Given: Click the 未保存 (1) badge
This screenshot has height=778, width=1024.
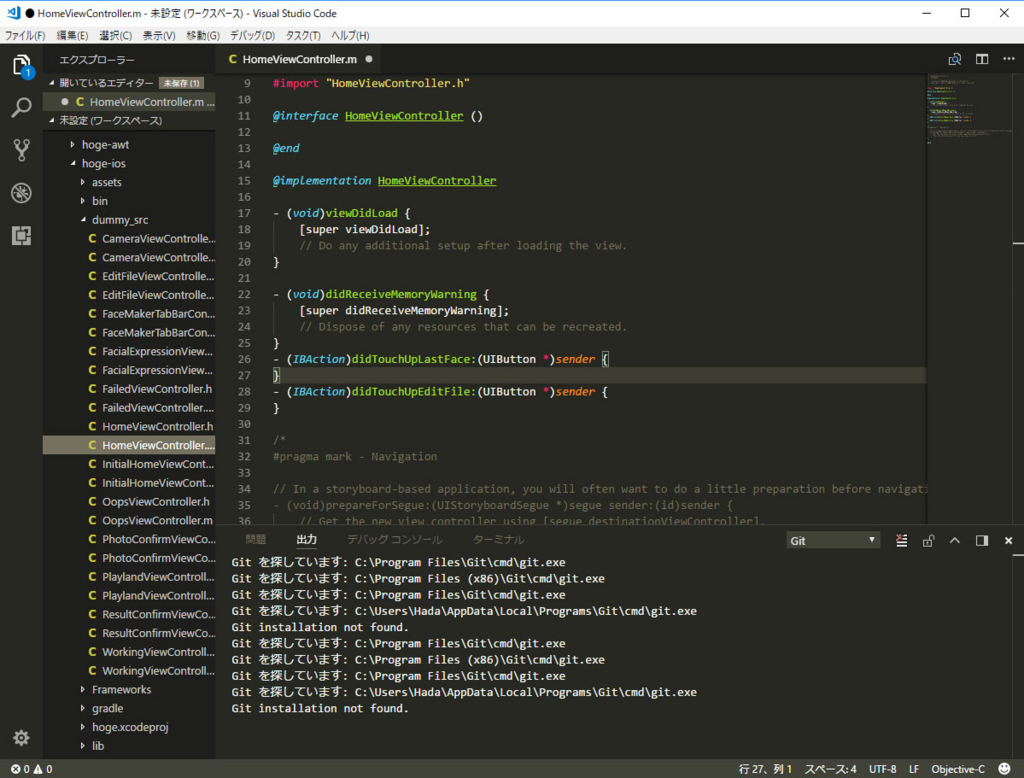Looking at the screenshot, I should [x=182, y=83].
